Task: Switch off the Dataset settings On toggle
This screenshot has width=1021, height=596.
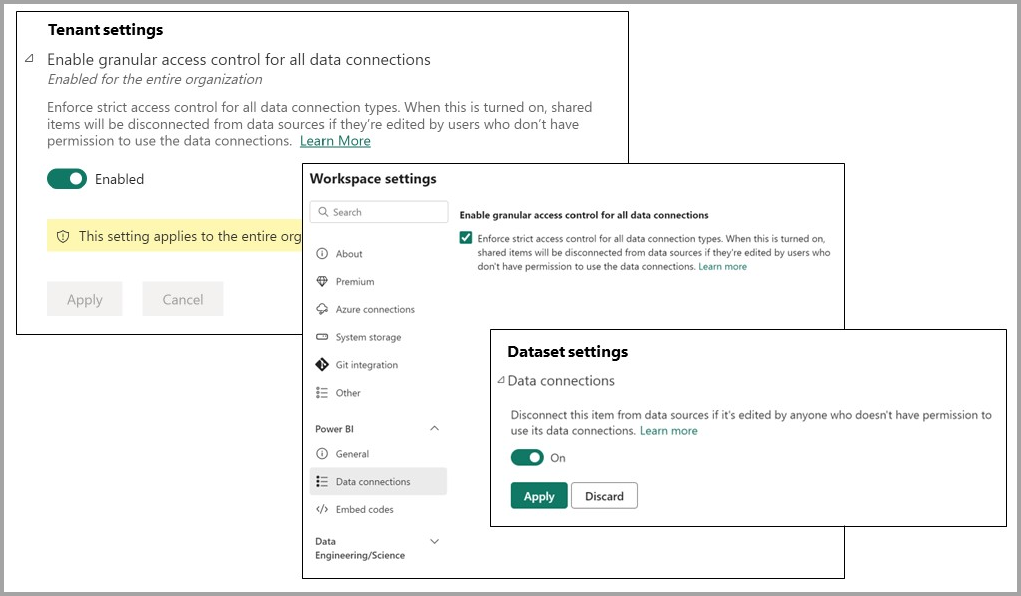Action: point(527,458)
